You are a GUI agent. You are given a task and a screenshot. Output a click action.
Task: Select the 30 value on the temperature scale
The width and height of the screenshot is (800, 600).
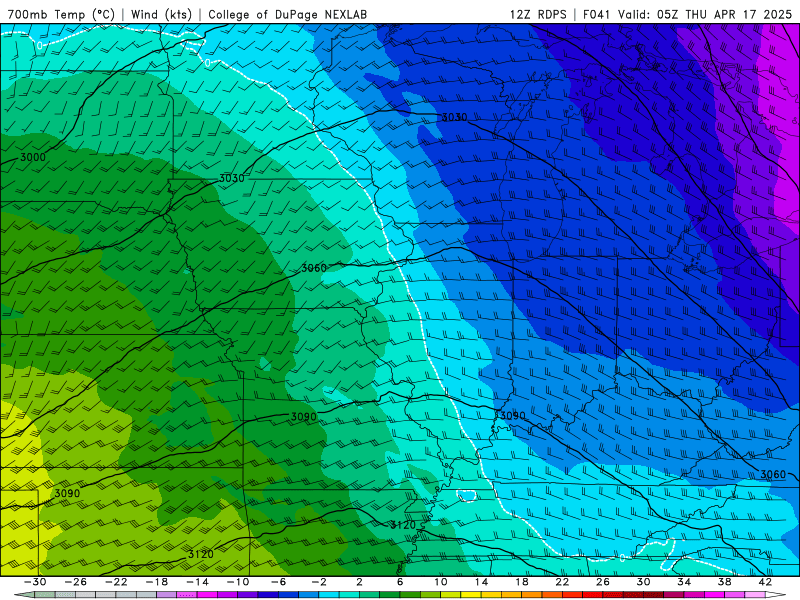pos(643,582)
